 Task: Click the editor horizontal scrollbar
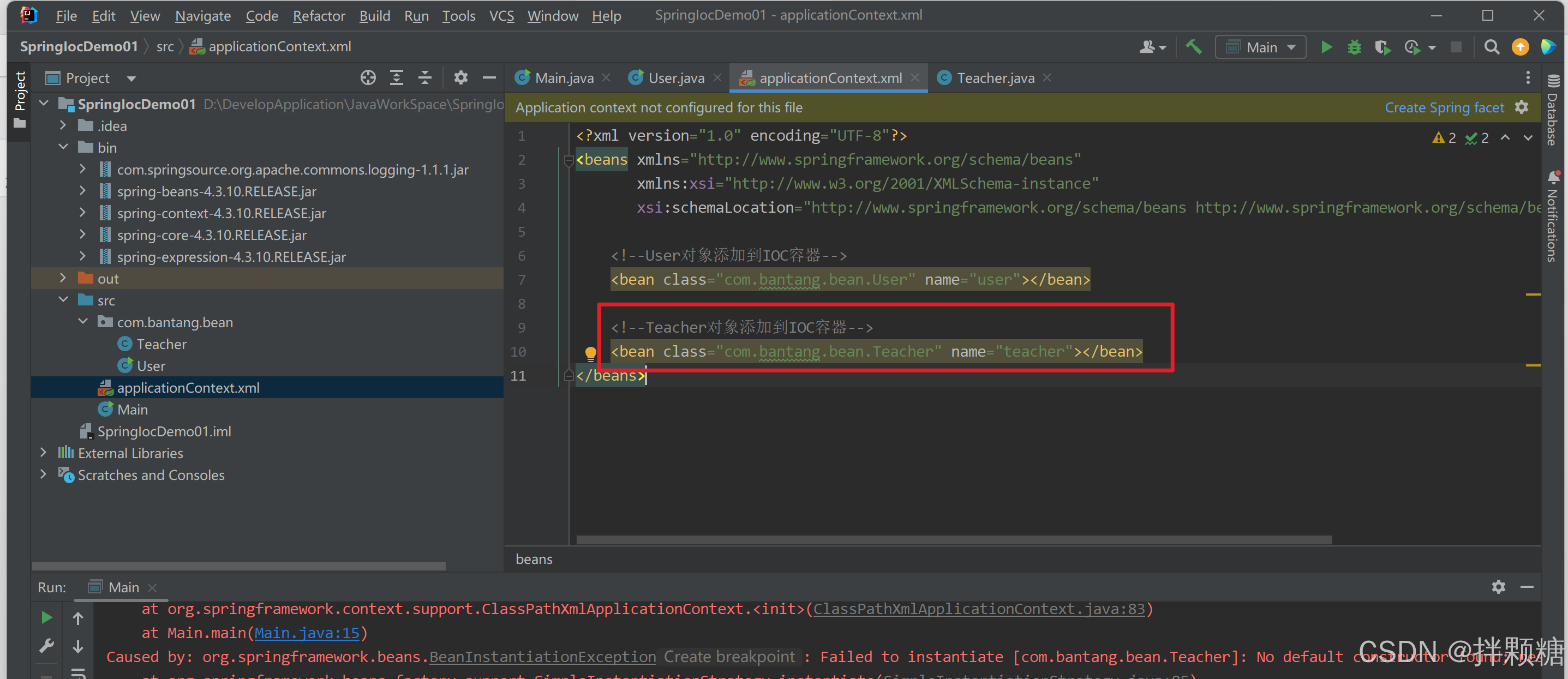(x=953, y=540)
